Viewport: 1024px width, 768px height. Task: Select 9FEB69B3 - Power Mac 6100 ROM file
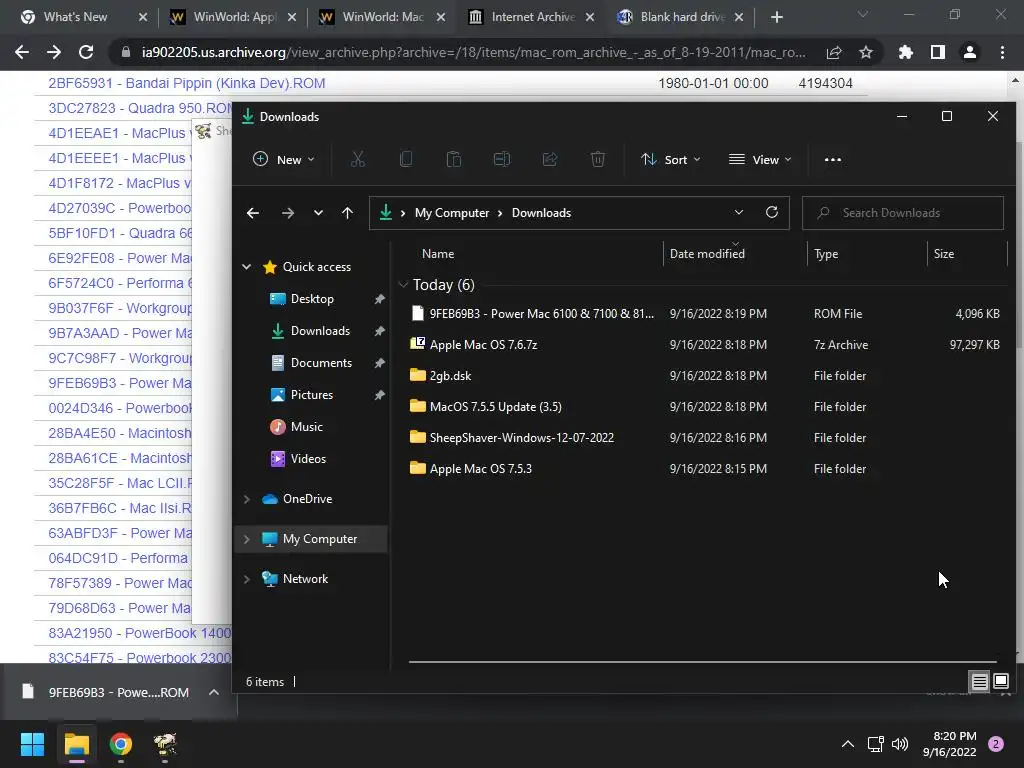tap(704, 313)
